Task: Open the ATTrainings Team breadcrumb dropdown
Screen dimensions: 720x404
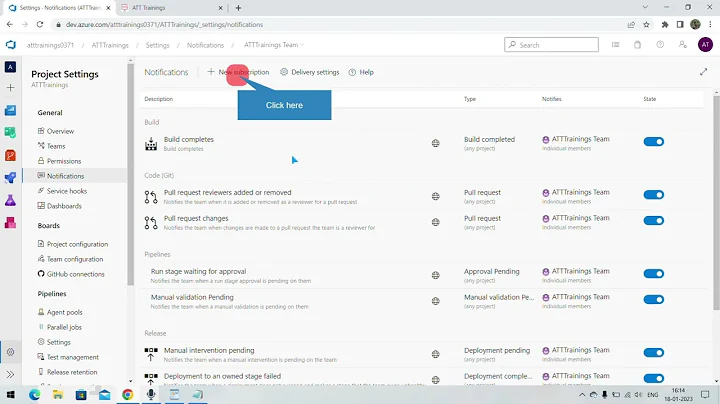Action: (274, 45)
